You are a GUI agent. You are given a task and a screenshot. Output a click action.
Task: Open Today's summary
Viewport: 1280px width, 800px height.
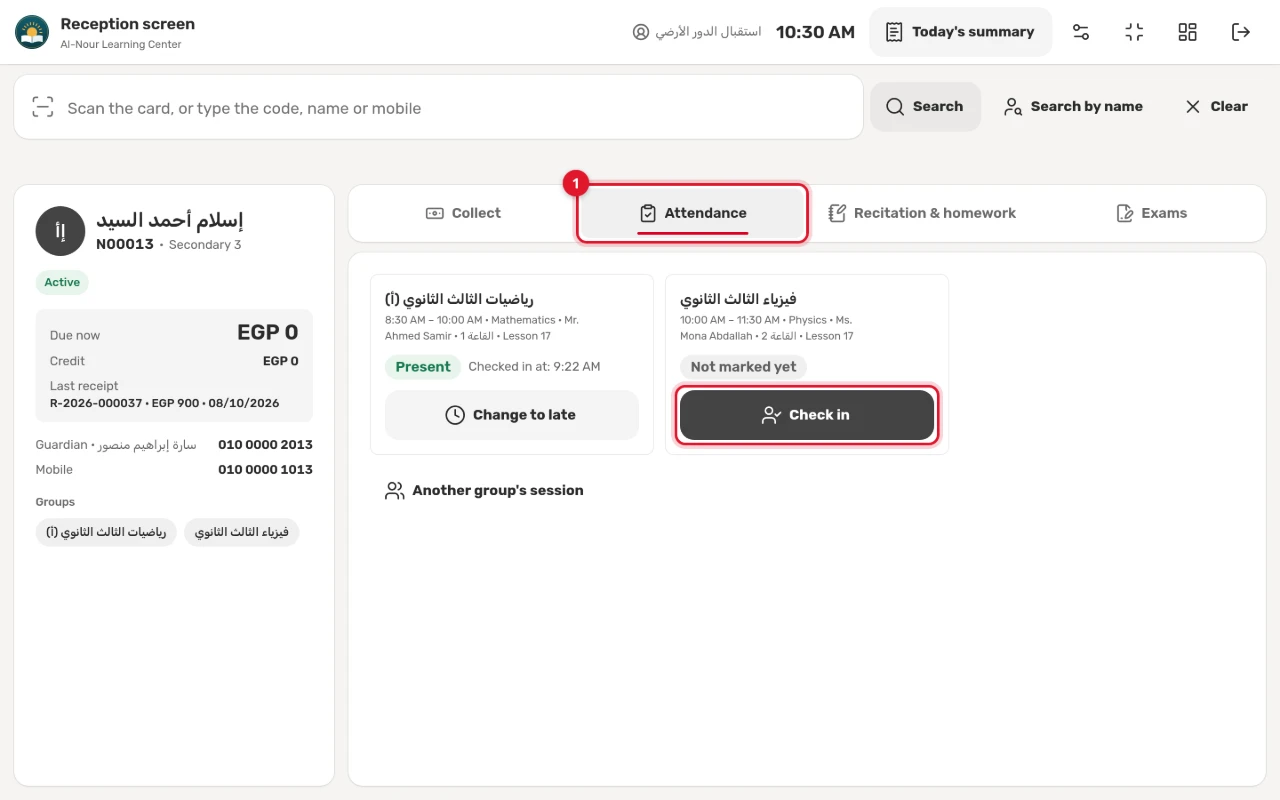pos(960,32)
